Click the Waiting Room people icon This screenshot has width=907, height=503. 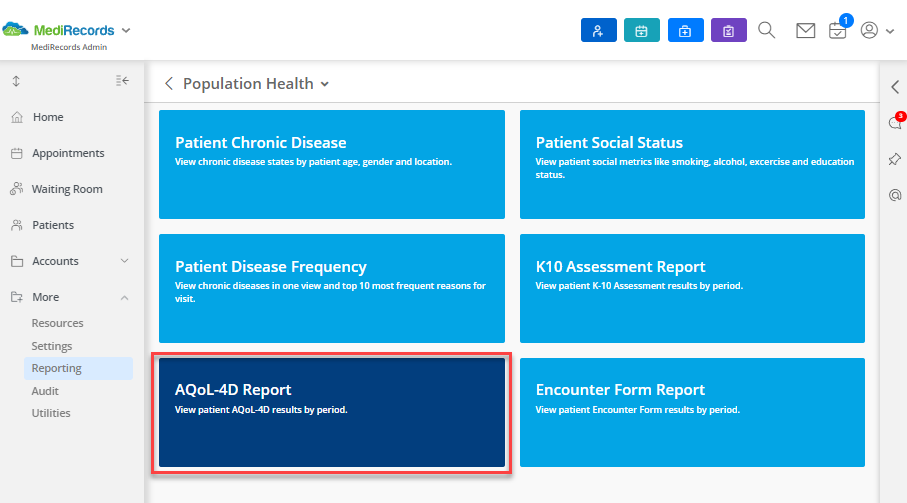(x=17, y=189)
